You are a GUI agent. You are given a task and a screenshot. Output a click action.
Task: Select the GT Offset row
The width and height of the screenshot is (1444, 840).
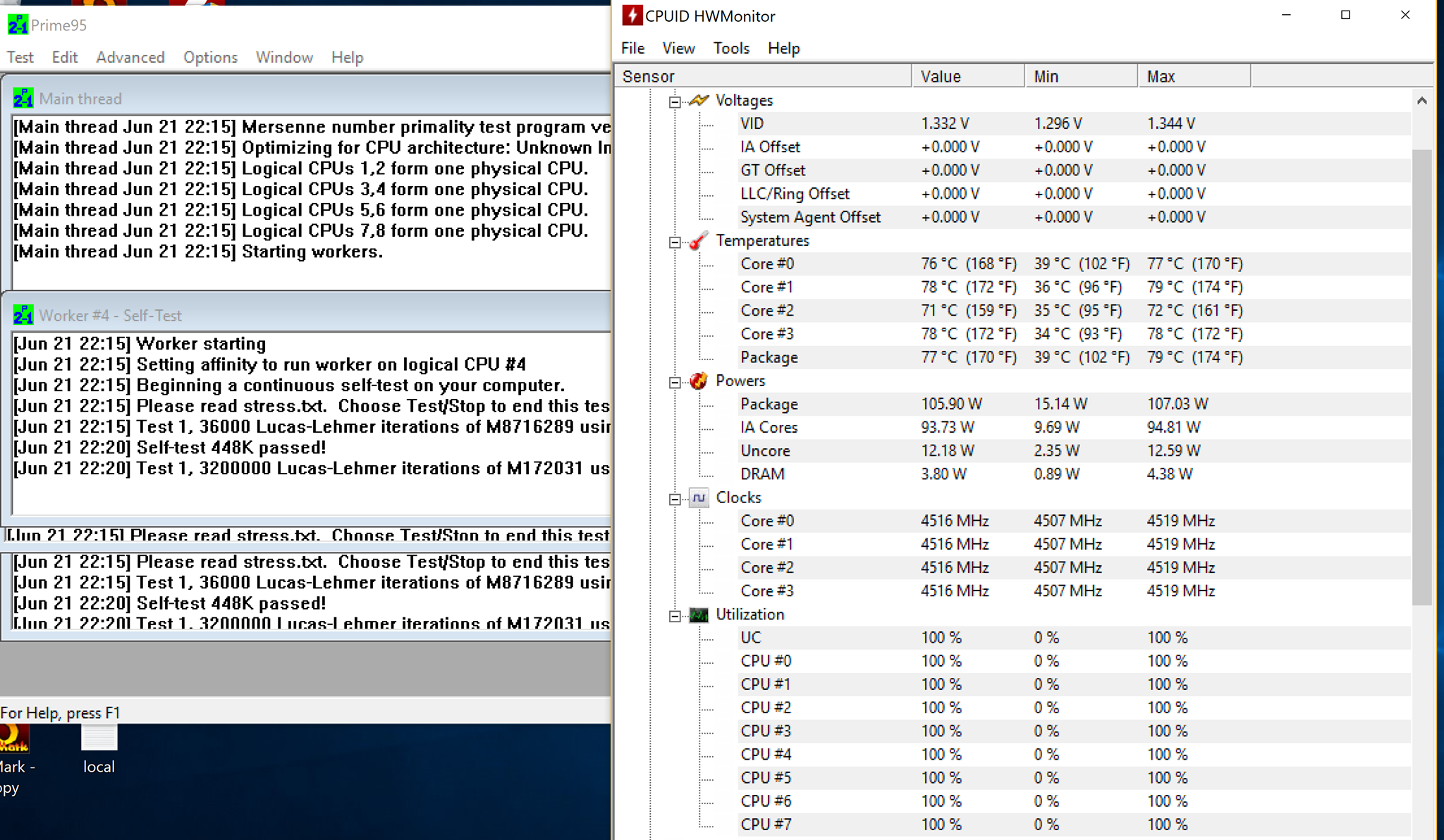click(1073, 170)
